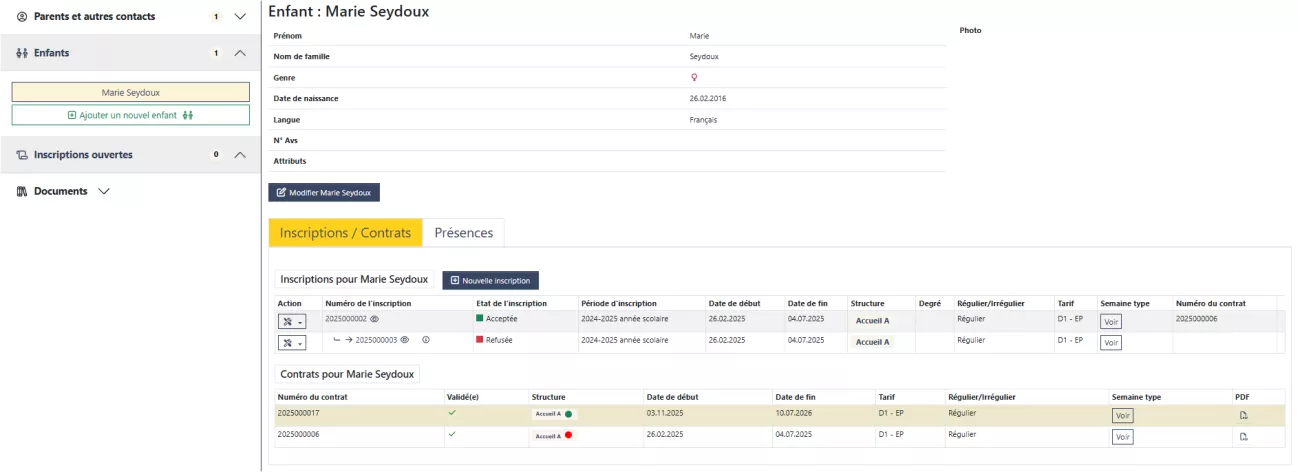Click the Nouvelle inscription button
The width and height of the screenshot is (1300, 472).
pyautogui.click(x=490, y=280)
